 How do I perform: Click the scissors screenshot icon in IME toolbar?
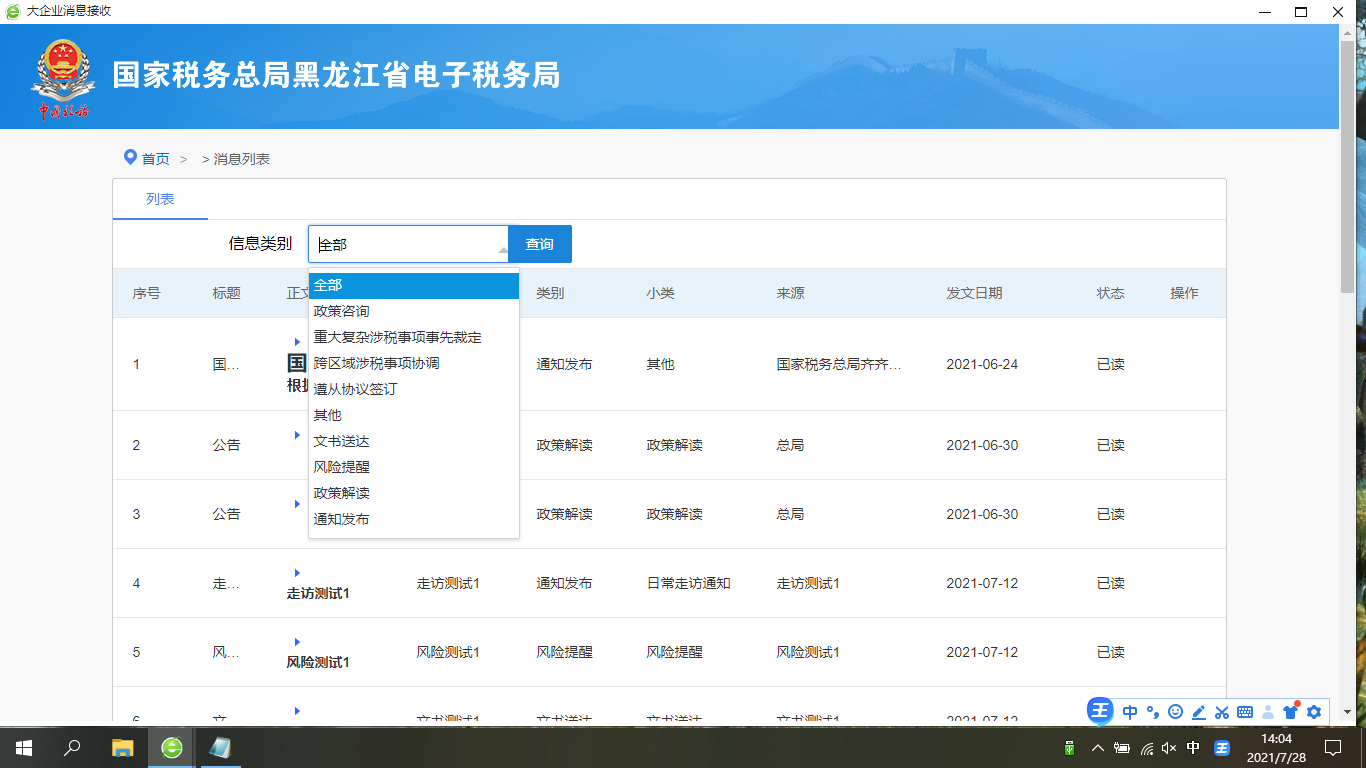(1221, 712)
